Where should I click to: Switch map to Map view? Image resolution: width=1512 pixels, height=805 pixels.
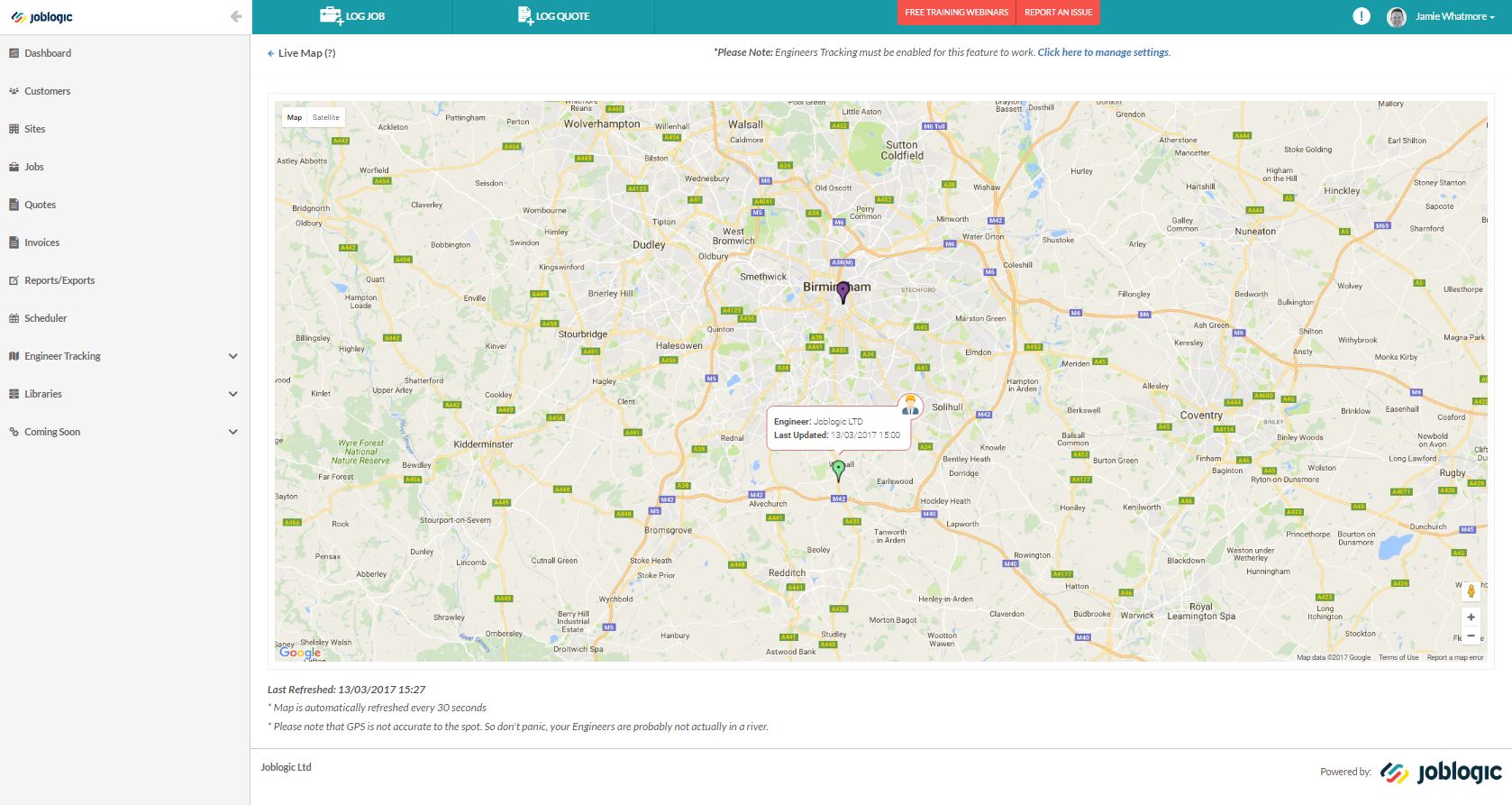coord(295,117)
